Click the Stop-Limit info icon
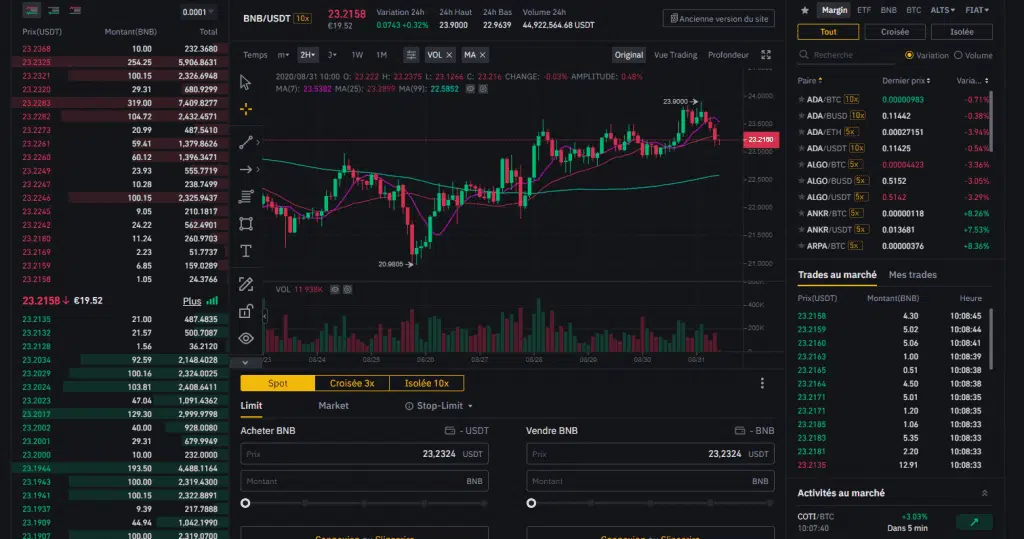Viewport: 1024px width, 539px height. coord(409,406)
